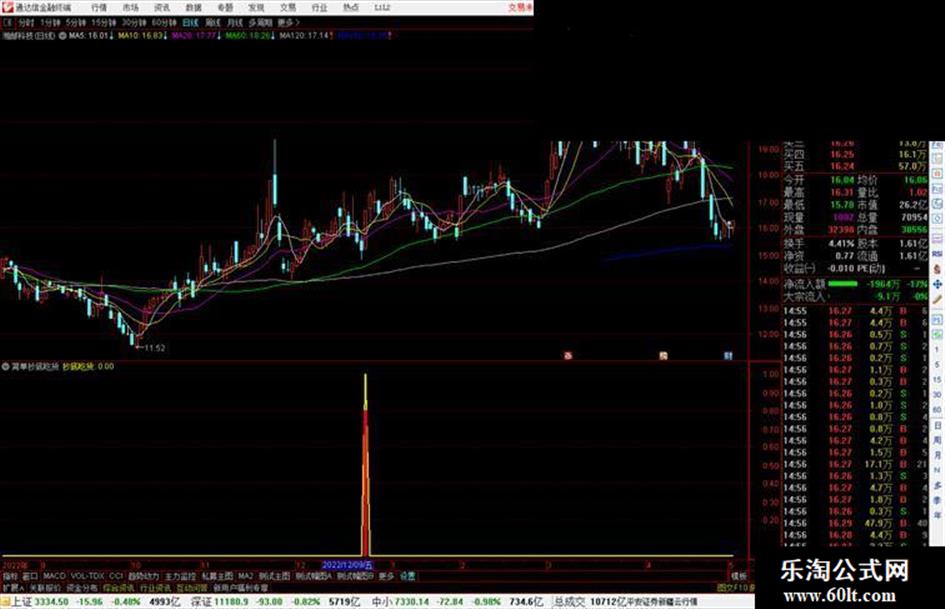This screenshot has height=609, width=945.
Task: Switch chart to 分时 period
Action: tap(26, 23)
